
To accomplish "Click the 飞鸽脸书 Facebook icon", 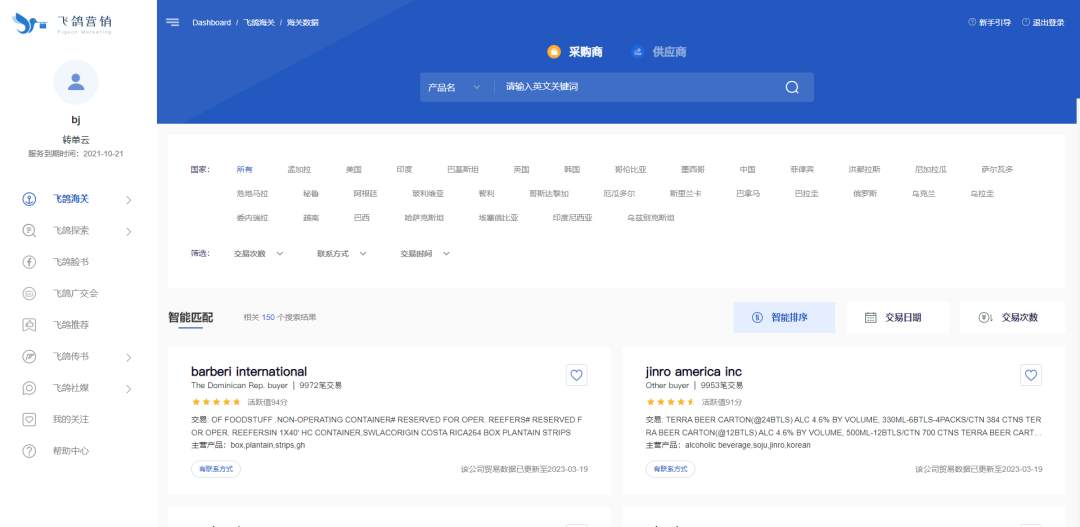I will [x=29, y=262].
